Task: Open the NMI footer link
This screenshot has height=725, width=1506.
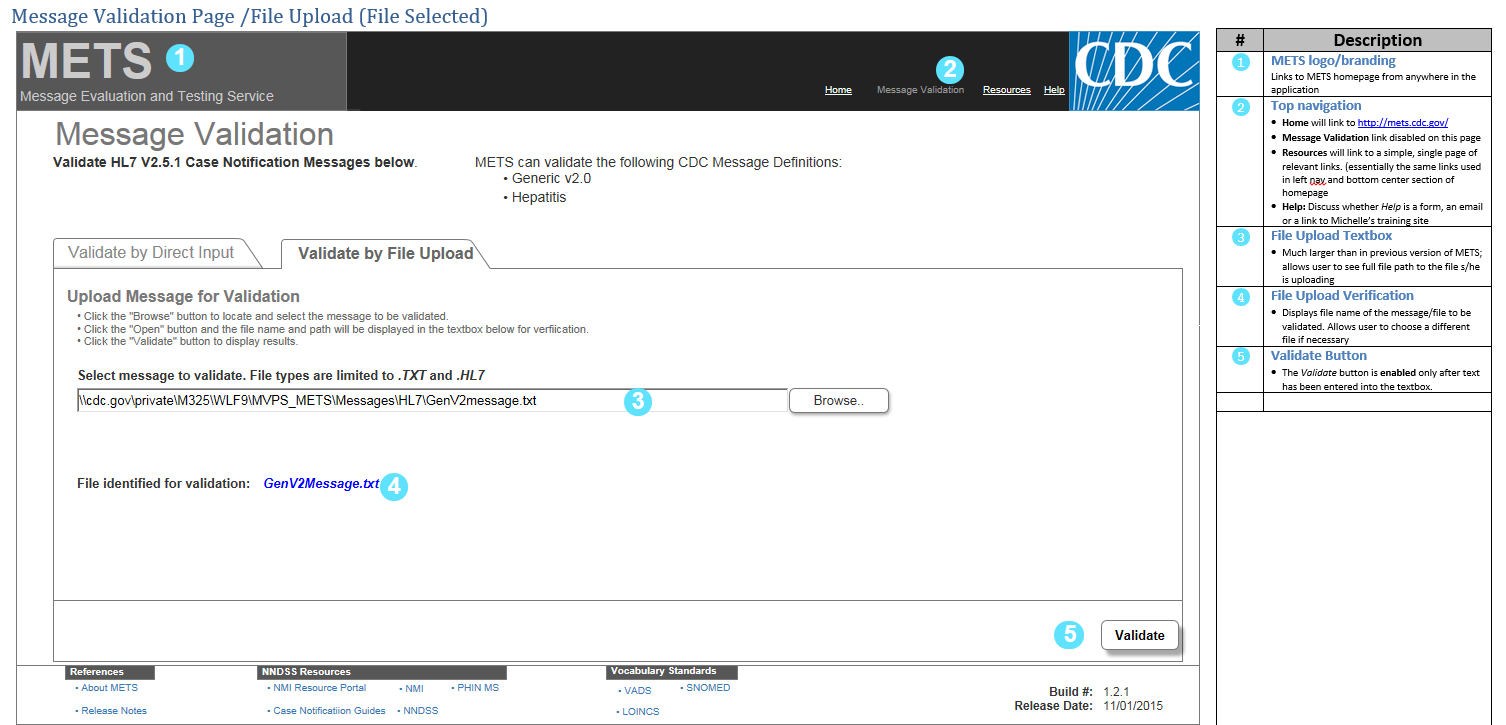Action: tap(414, 689)
